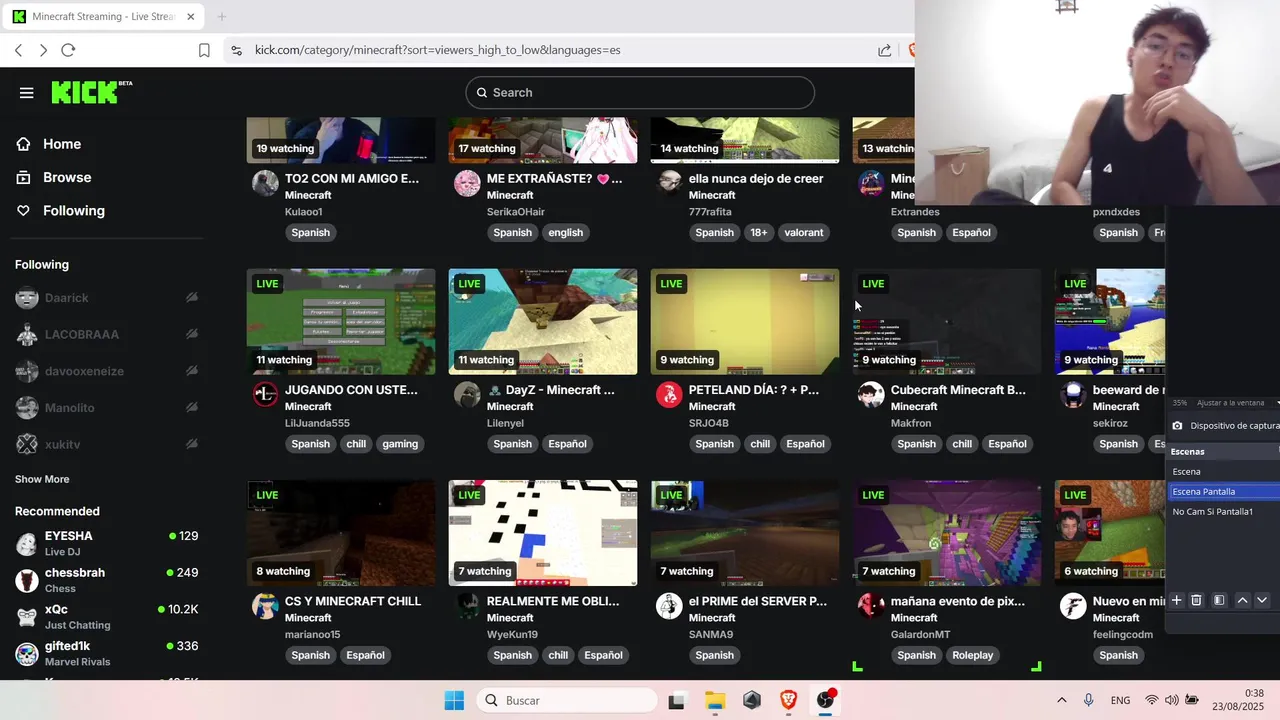Select the gaming tag under LilJuanda555
The width and height of the screenshot is (1280, 720).
400,444
